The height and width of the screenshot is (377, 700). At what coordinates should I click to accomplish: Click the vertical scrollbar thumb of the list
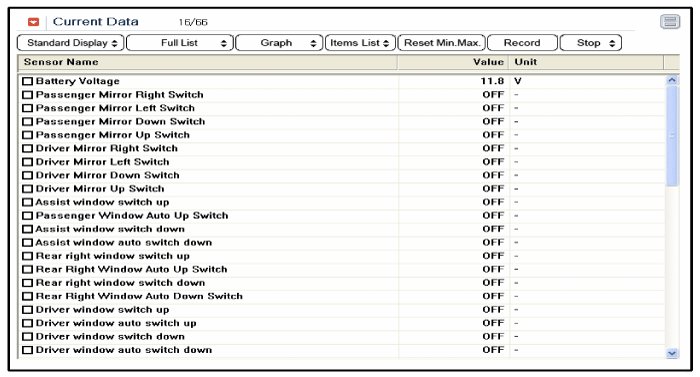pos(671,136)
